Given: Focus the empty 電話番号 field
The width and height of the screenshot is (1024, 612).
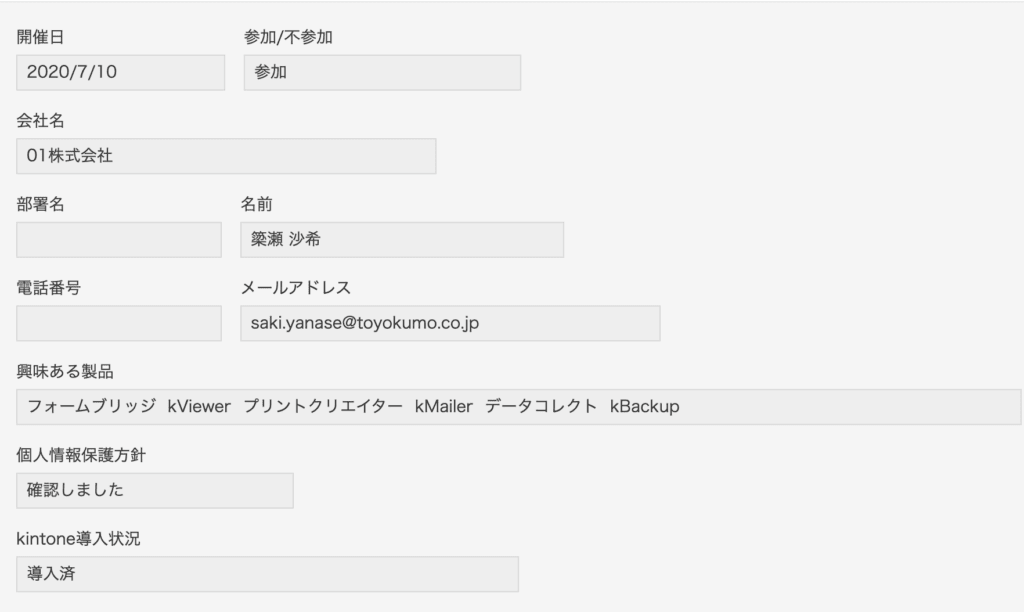Looking at the screenshot, I should (119, 323).
